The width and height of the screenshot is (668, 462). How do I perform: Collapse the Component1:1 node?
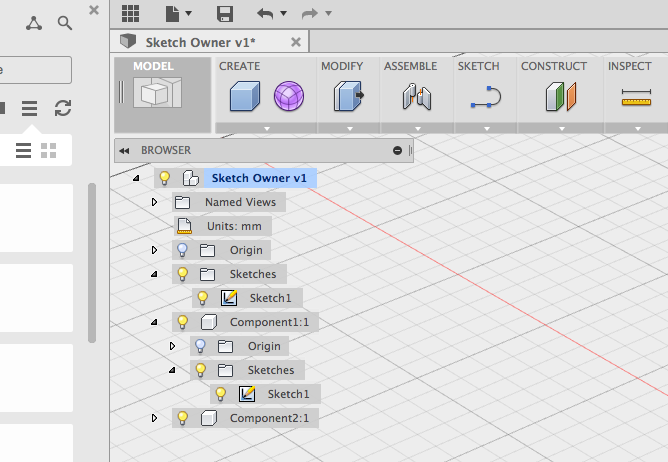(x=154, y=322)
